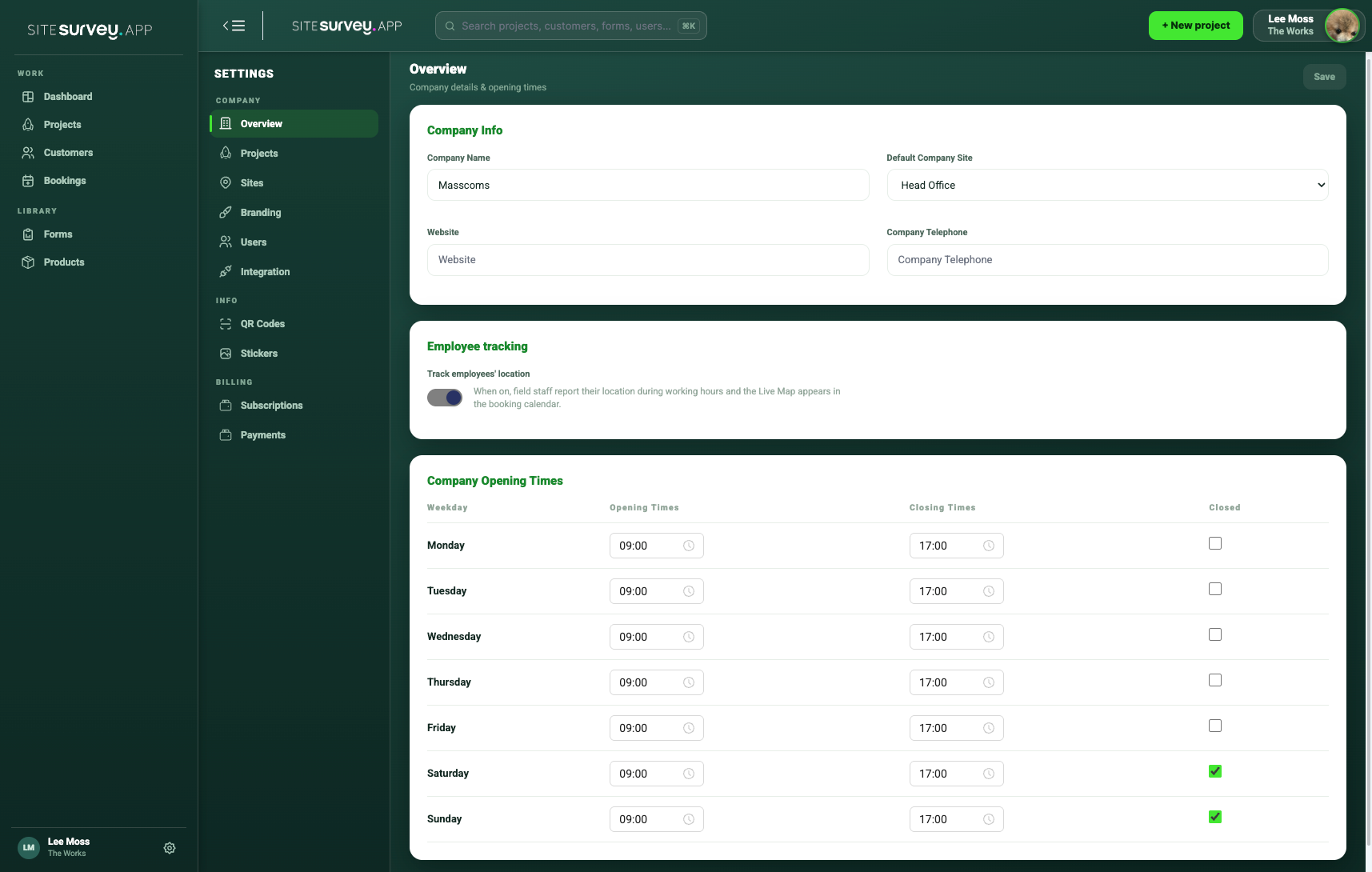
Task: Click the Save button
Action: [1324, 77]
